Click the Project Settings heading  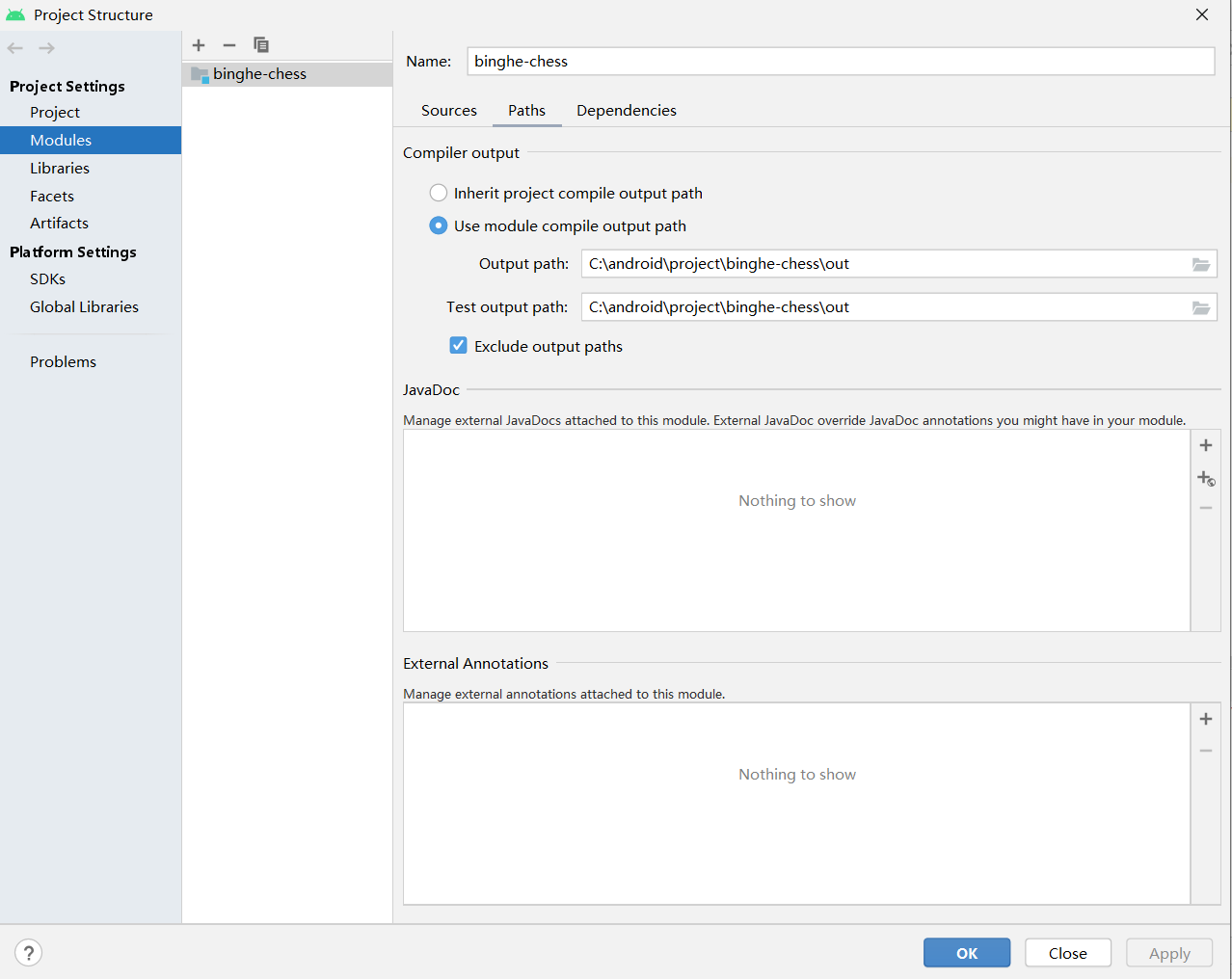point(67,86)
